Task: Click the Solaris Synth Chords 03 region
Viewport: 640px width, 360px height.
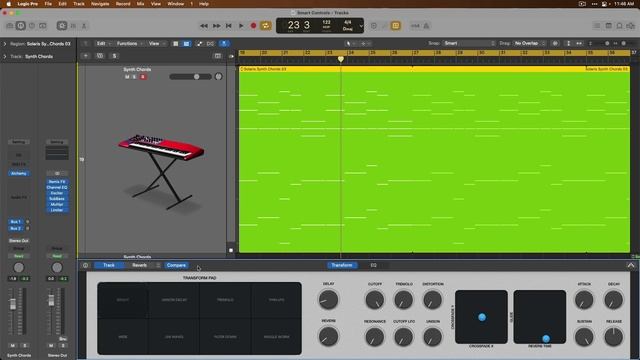Action: pos(434,159)
